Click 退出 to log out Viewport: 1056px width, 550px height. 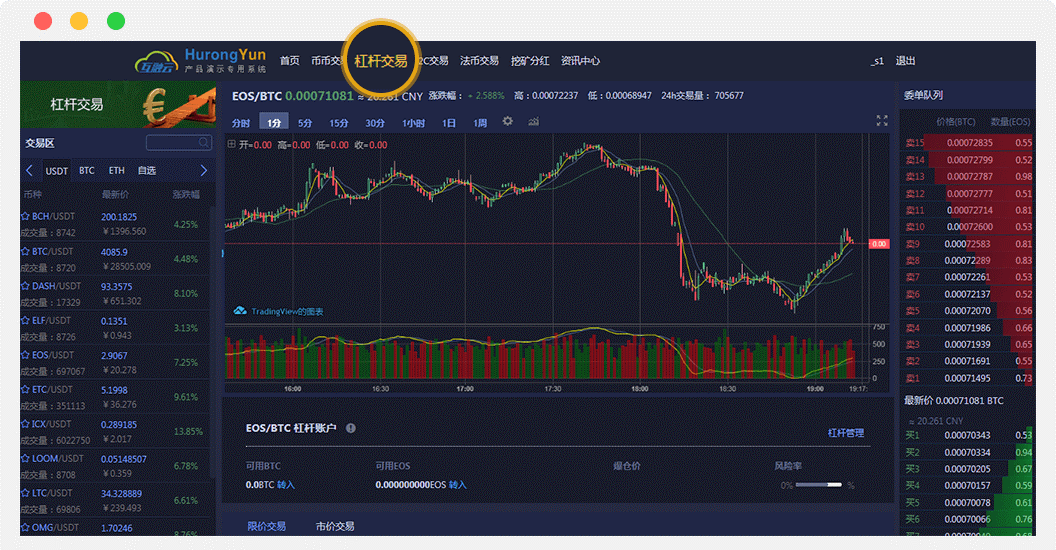[905, 61]
